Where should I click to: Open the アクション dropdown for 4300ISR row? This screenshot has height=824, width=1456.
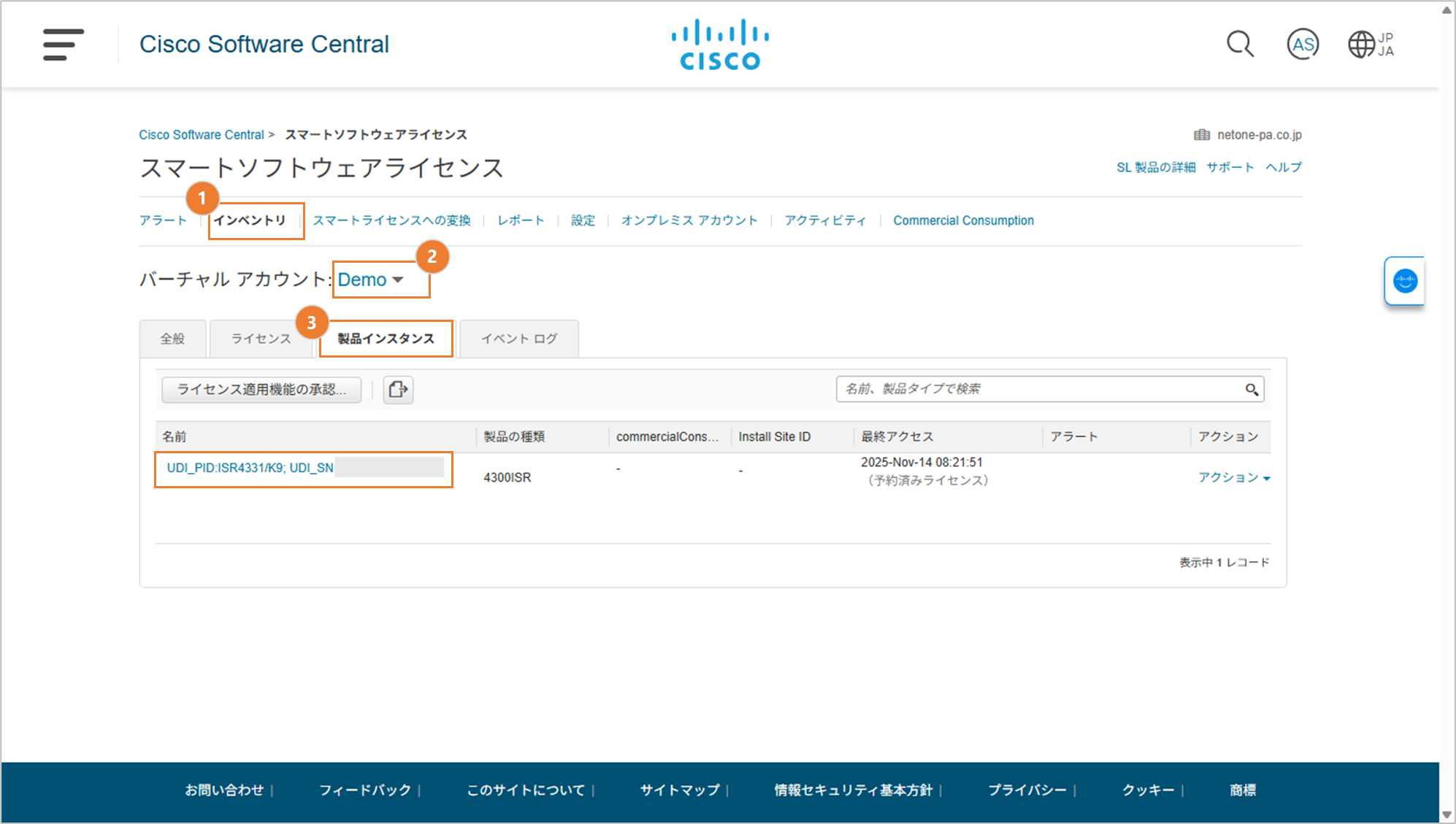coord(1234,477)
